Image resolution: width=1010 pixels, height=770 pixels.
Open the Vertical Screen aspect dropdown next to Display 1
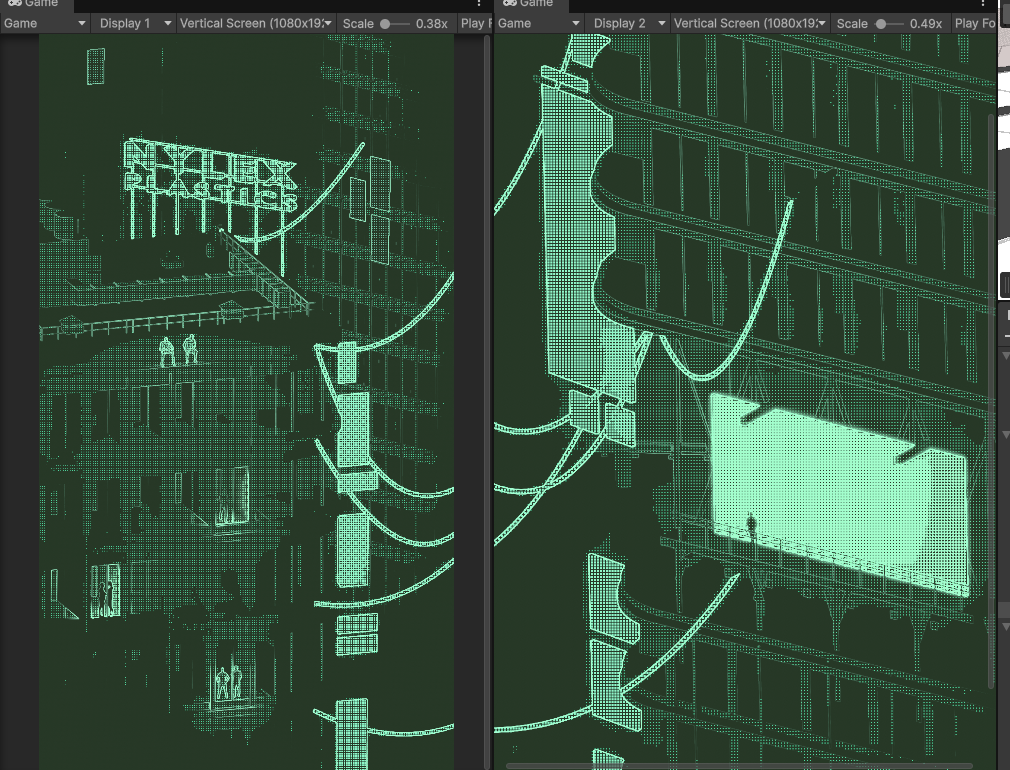[256, 23]
